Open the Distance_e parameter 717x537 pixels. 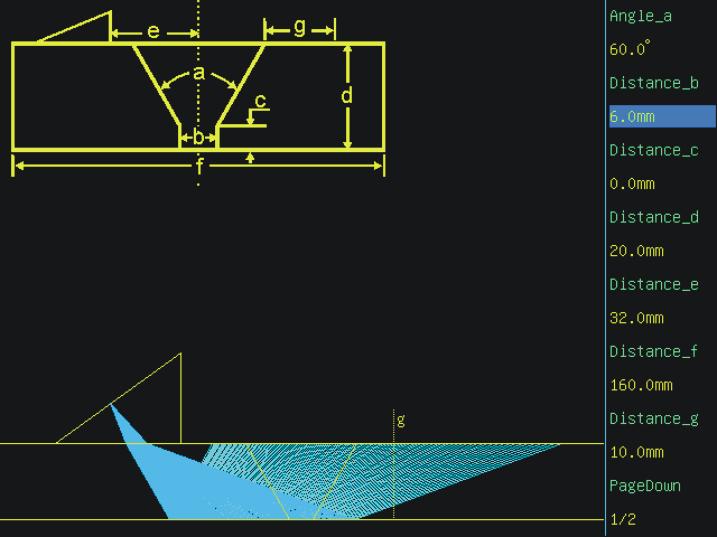(652, 284)
